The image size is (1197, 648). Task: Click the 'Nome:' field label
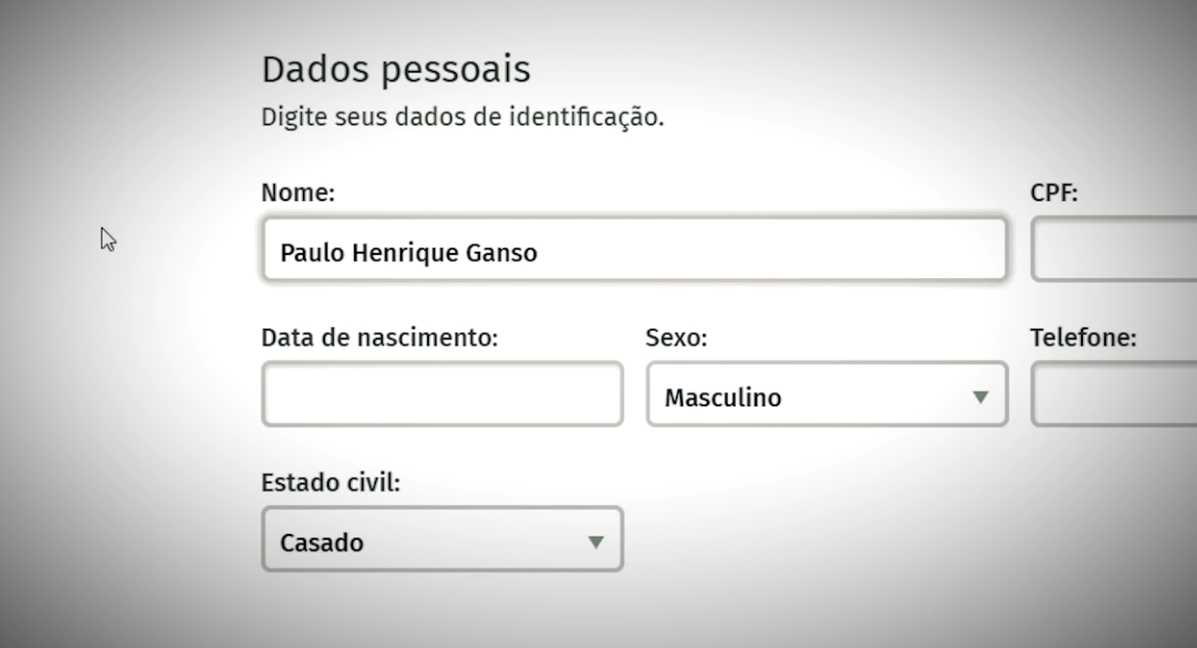[x=298, y=192]
